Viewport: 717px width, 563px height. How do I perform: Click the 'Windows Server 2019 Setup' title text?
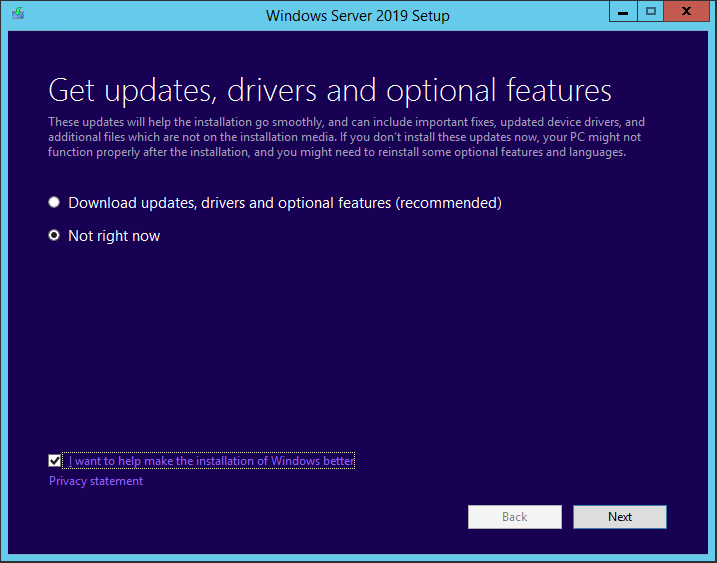[357, 15]
